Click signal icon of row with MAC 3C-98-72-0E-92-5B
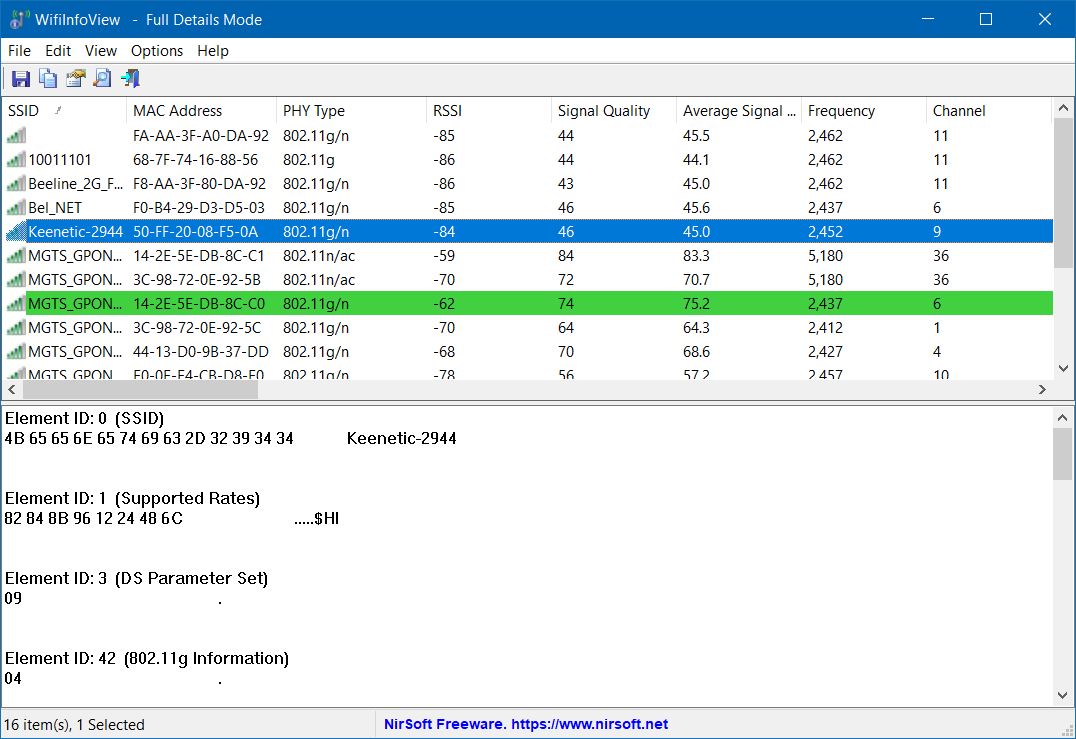The image size is (1076, 739). tap(16, 280)
